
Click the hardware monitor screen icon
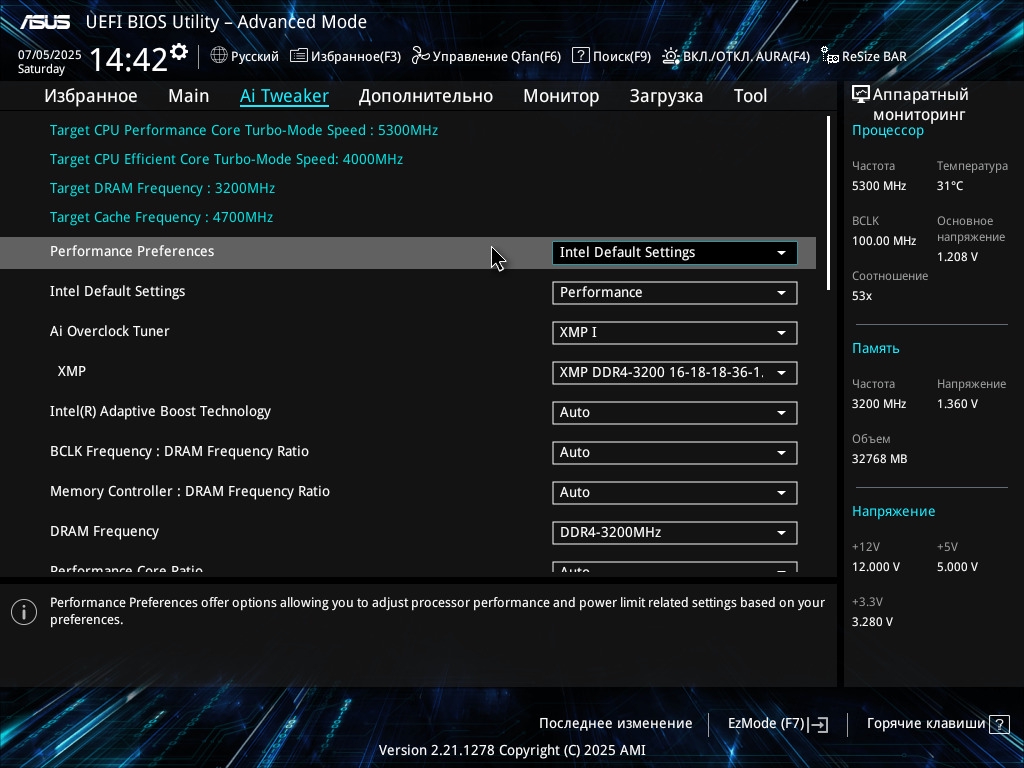tap(861, 94)
